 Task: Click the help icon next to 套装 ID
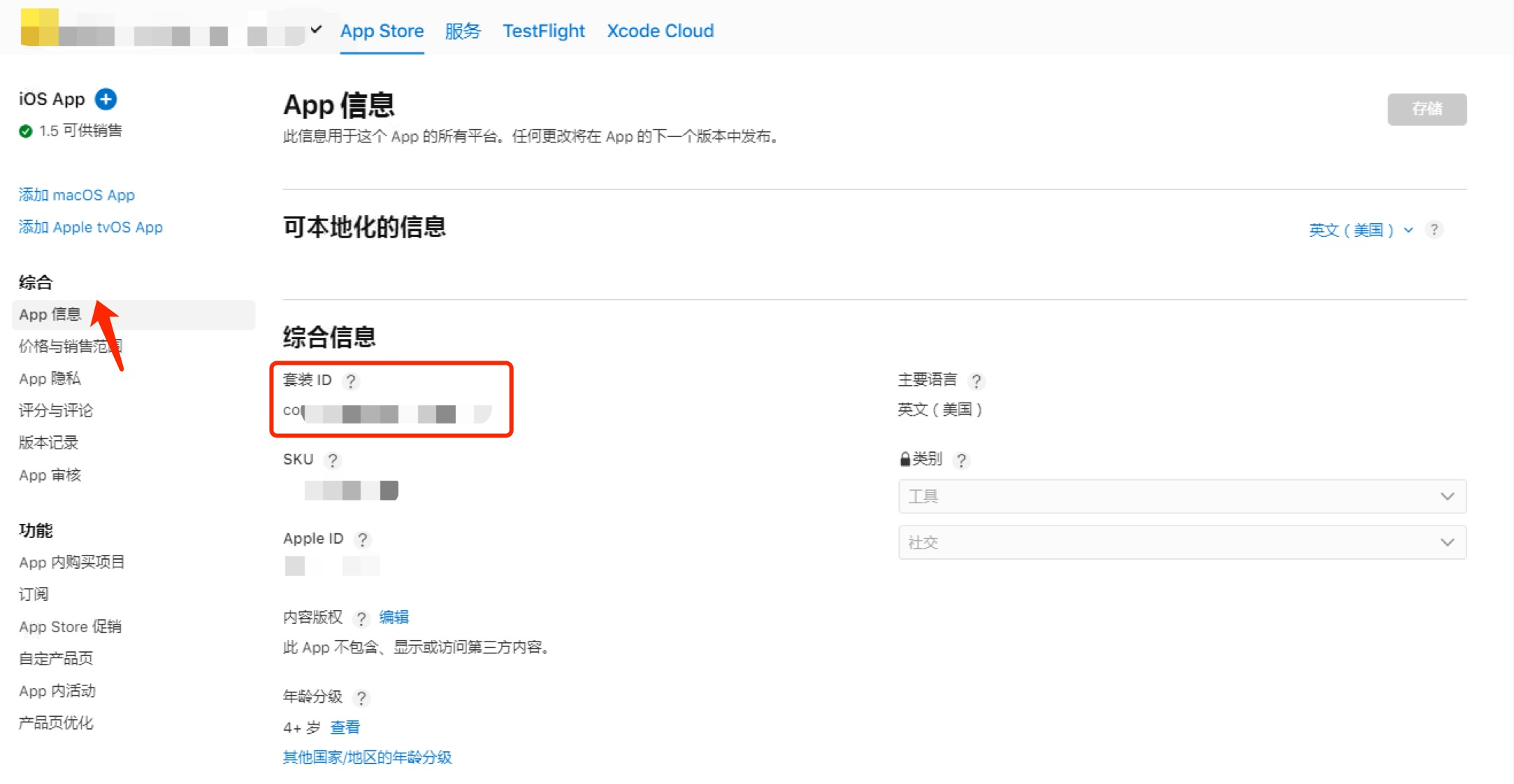(x=352, y=381)
